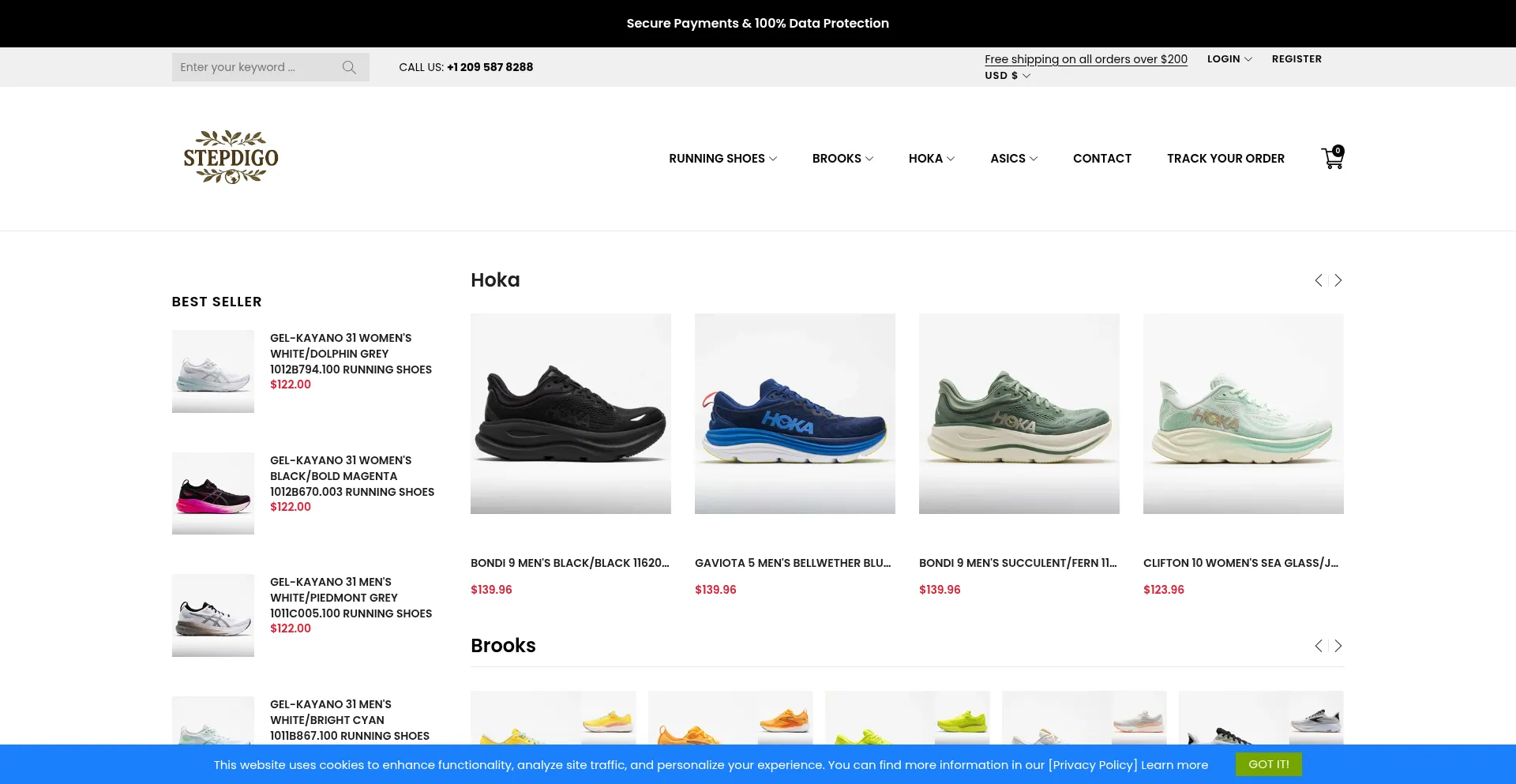This screenshot has width=1516, height=784.
Task: Open Gaviota 5 Men's Bellwether Blue image
Action: pyautogui.click(x=795, y=414)
